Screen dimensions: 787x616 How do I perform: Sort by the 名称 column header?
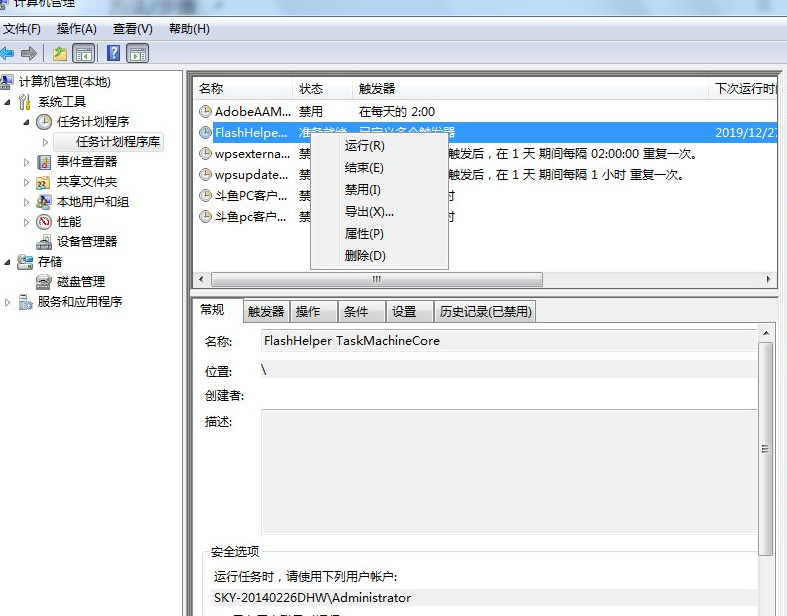(x=243, y=89)
